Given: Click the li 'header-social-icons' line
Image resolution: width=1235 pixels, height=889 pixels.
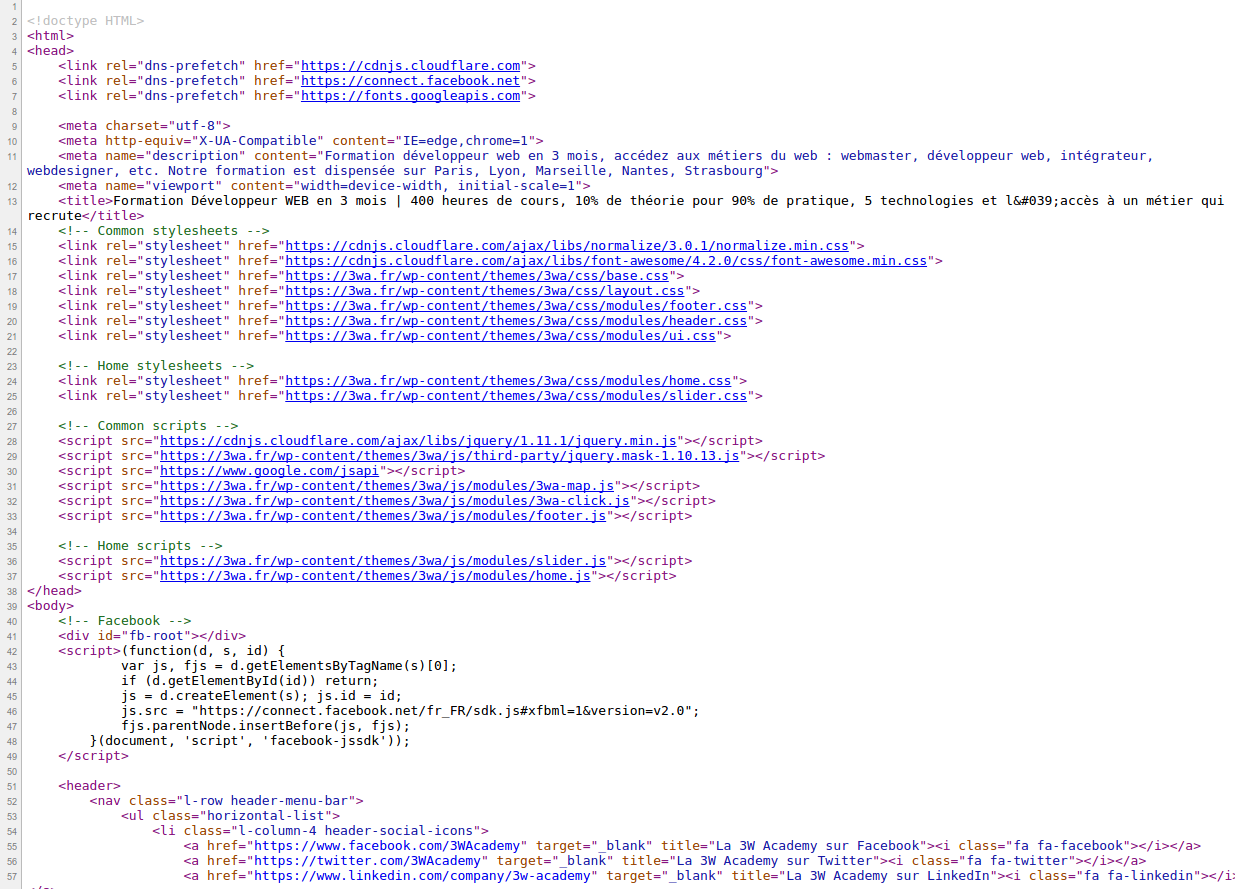Looking at the screenshot, I should coord(320,830).
